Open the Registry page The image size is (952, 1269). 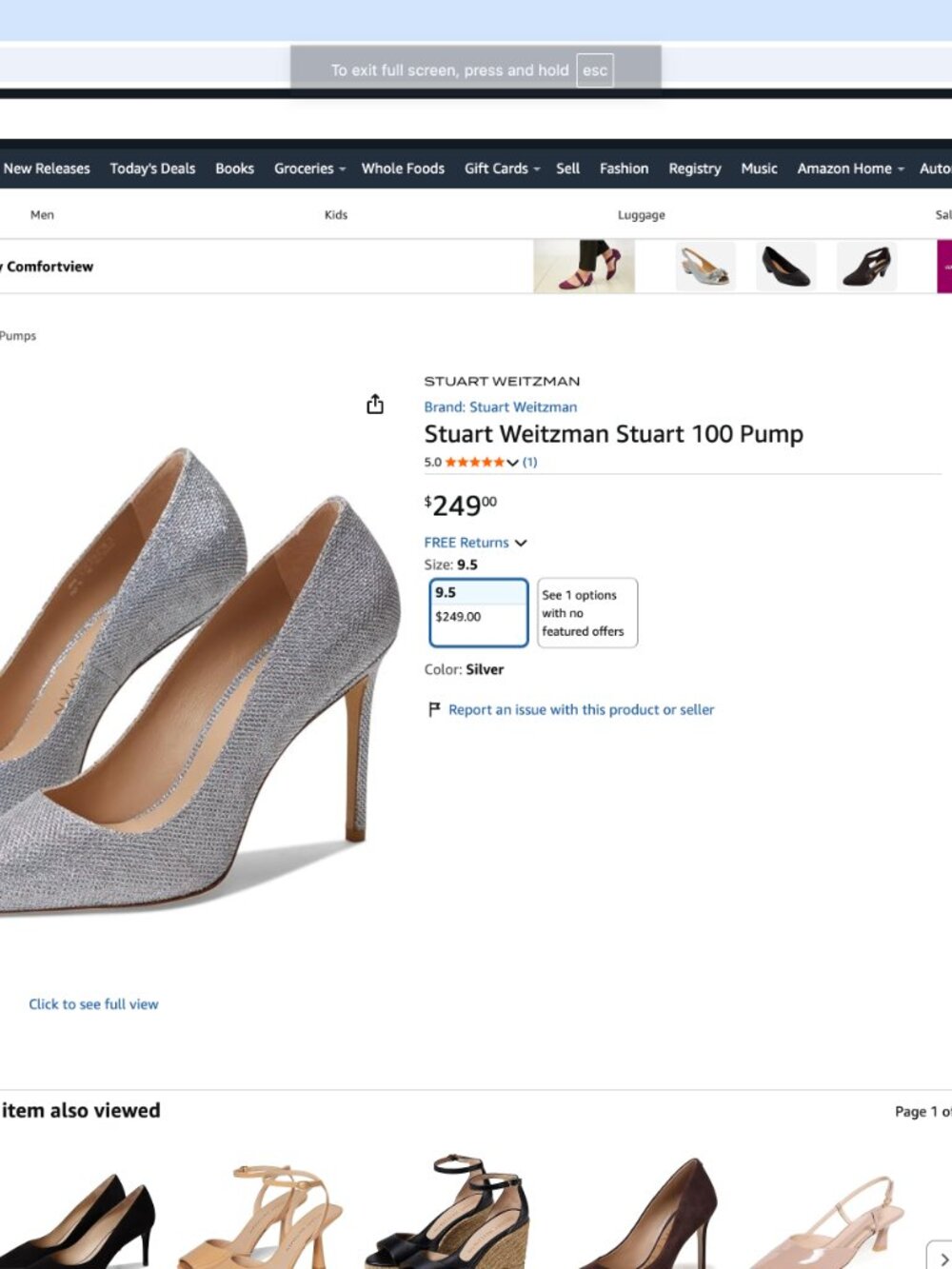[695, 169]
